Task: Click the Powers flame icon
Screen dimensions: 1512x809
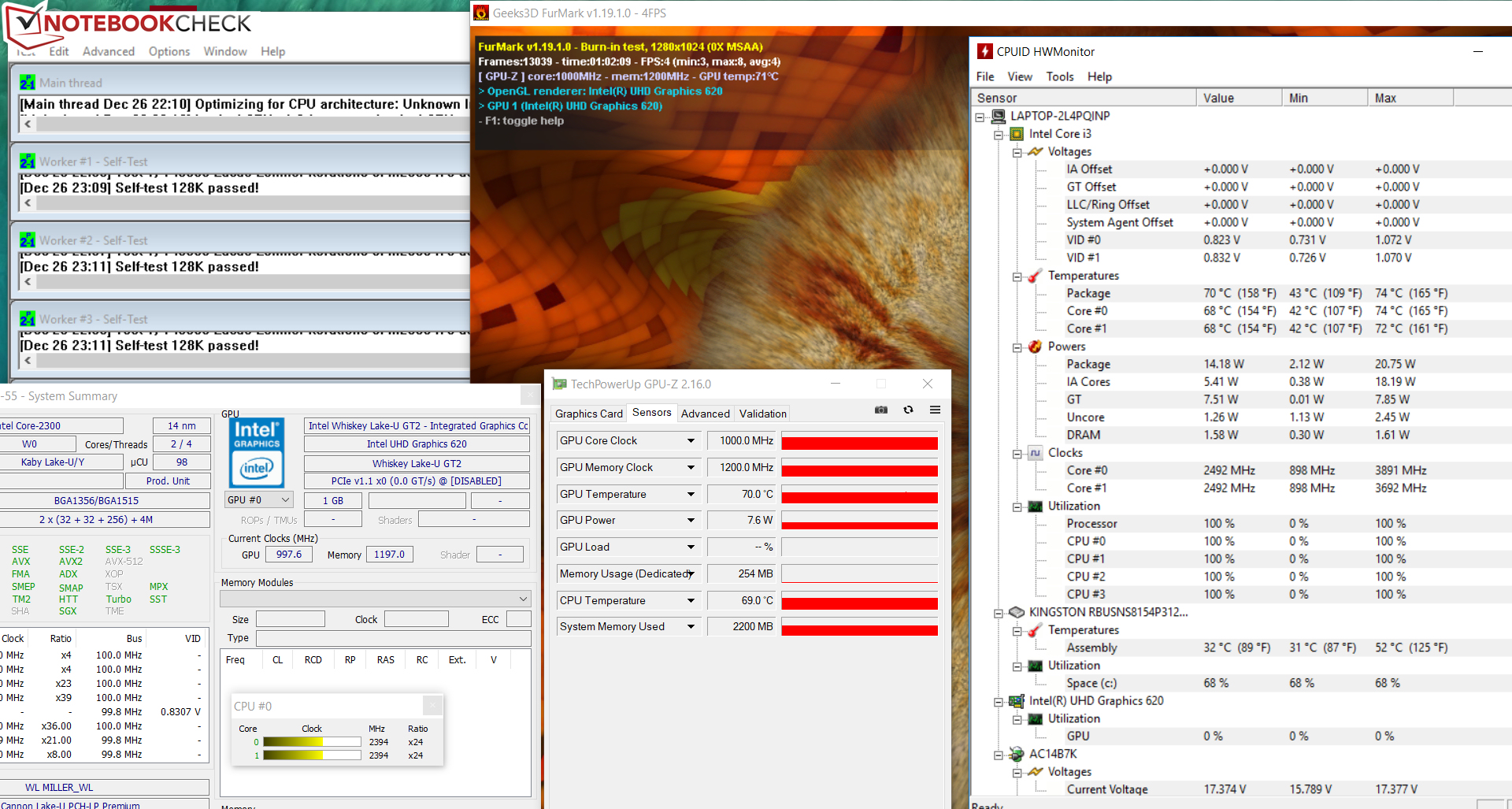Action: click(1036, 346)
